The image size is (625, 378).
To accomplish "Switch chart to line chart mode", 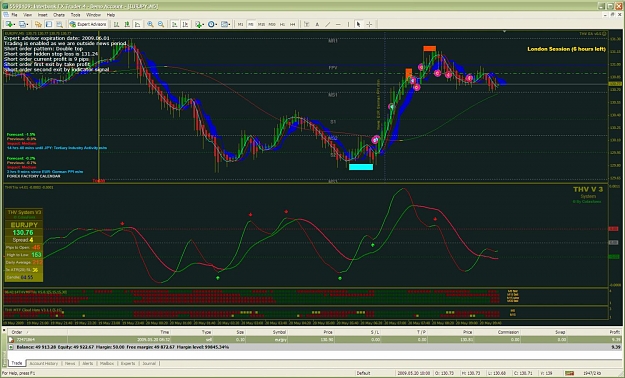I will 138,24.
